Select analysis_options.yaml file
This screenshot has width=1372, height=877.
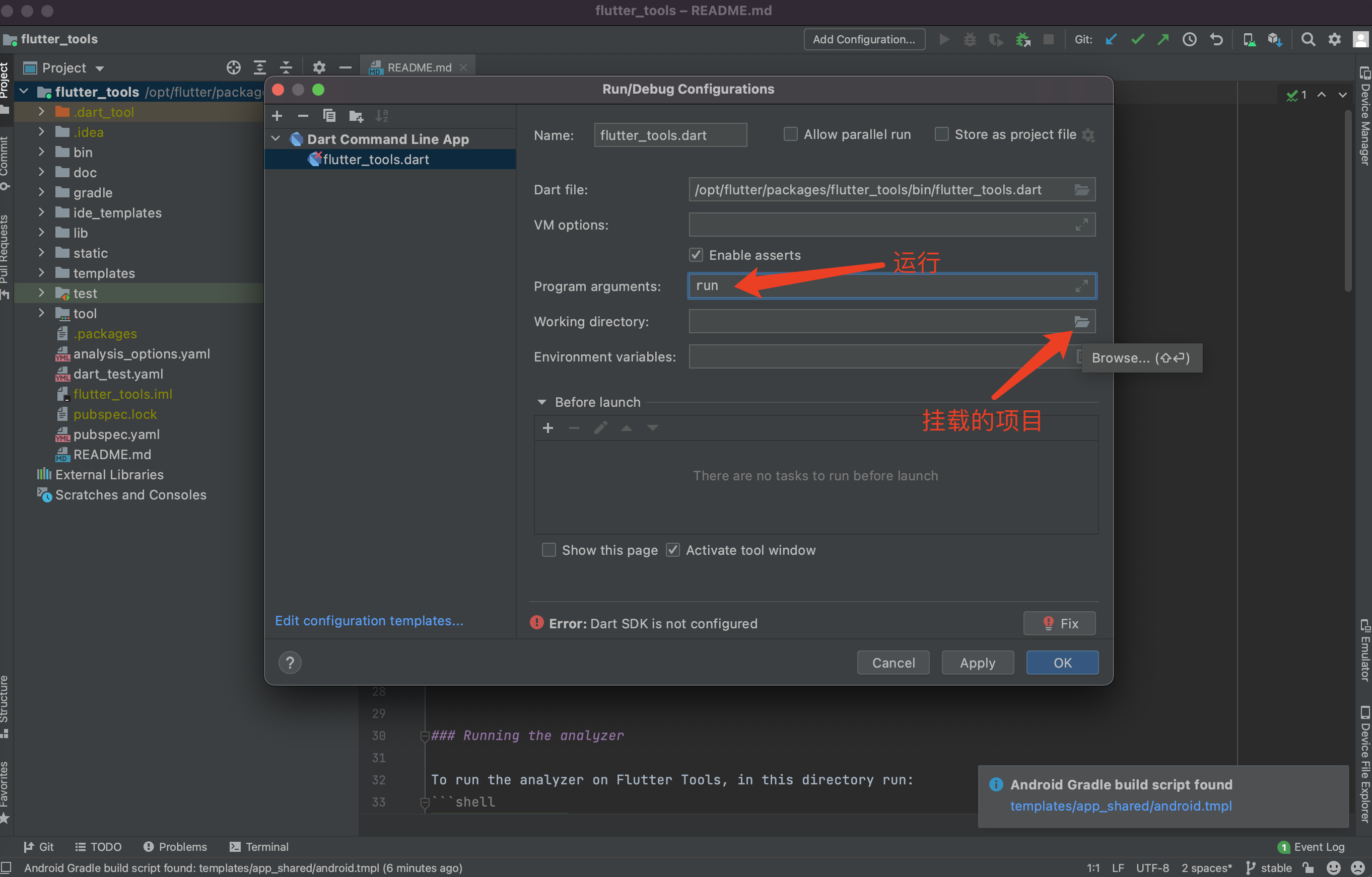(x=142, y=353)
